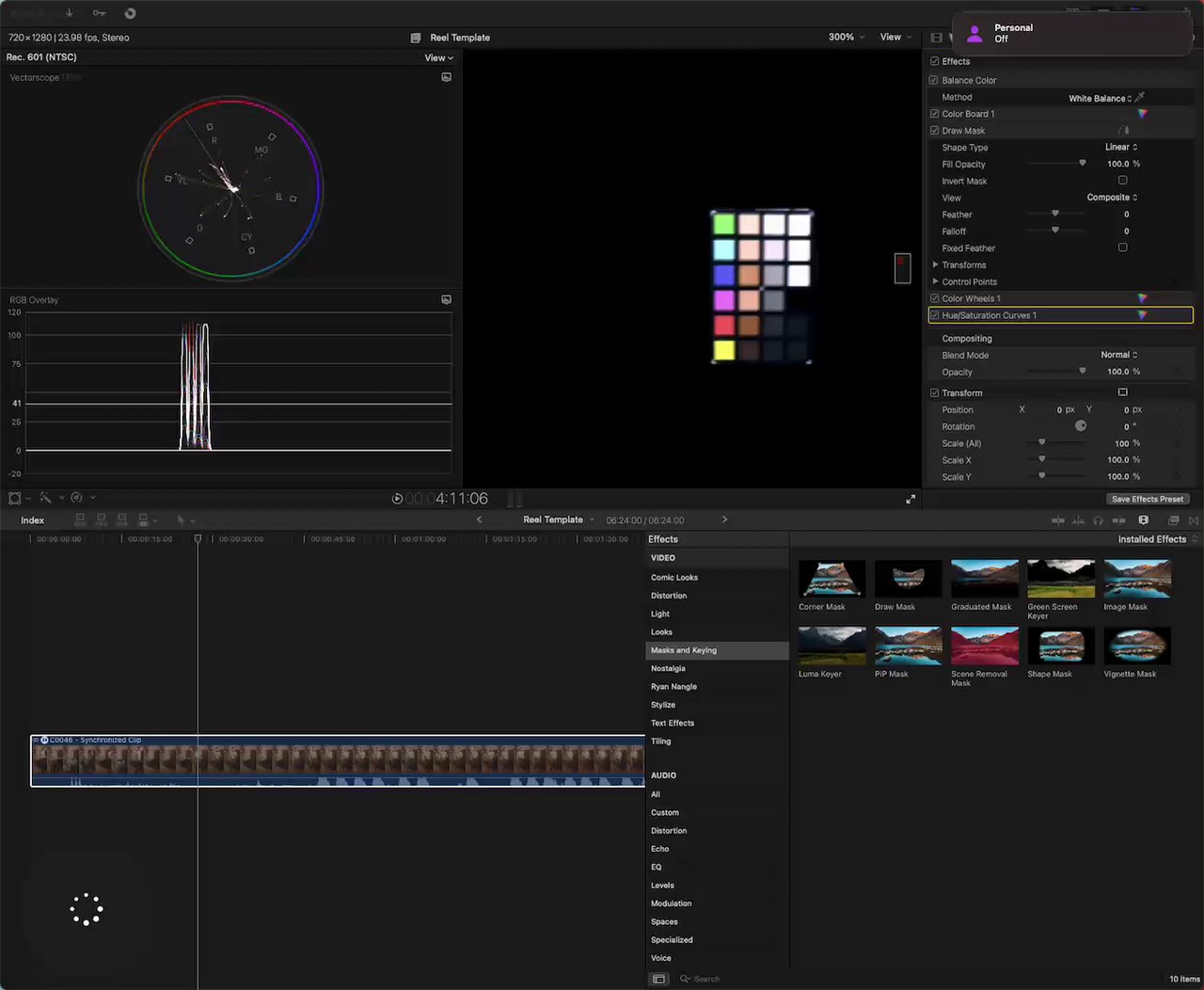Click the Fill Opacity slider handle
1204x990 pixels.
(x=1083, y=164)
